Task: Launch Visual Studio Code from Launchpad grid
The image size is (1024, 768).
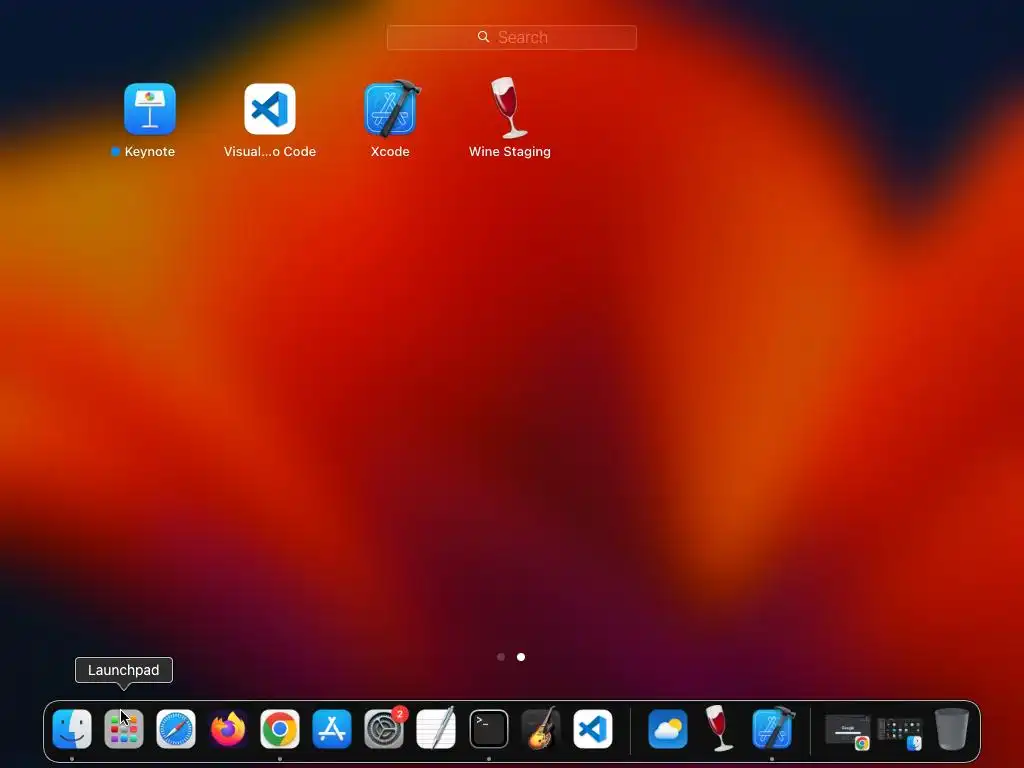Action: coord(270,108)
